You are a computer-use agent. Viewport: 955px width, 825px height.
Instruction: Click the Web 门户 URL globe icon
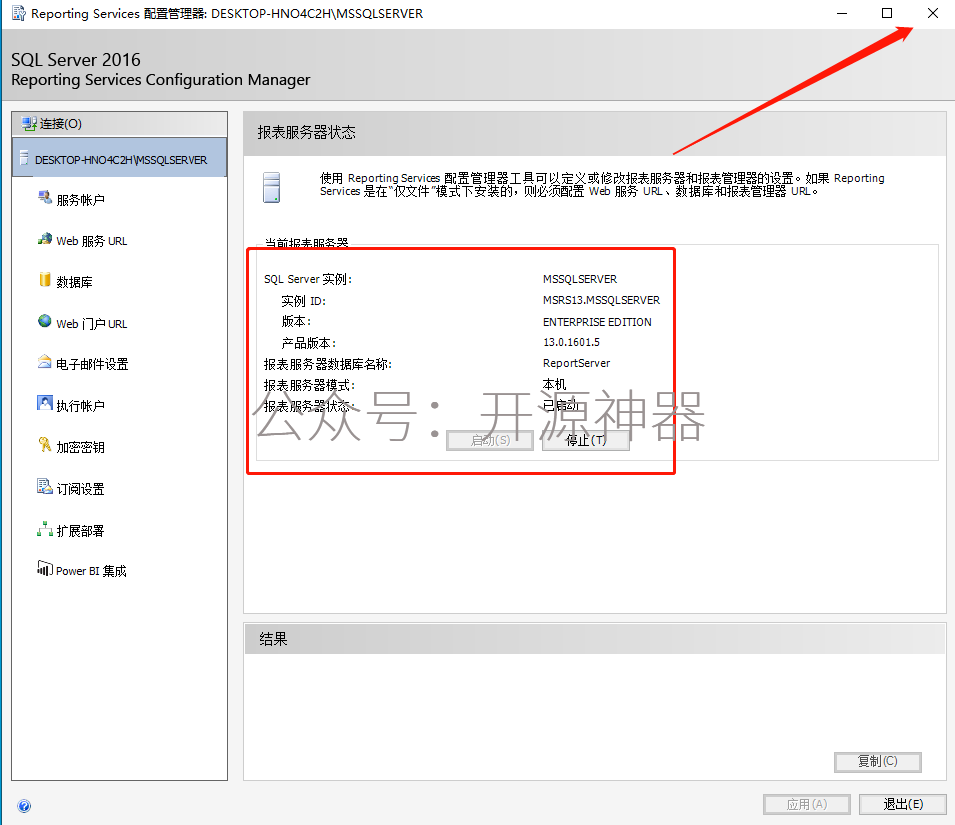click(44, 321)
